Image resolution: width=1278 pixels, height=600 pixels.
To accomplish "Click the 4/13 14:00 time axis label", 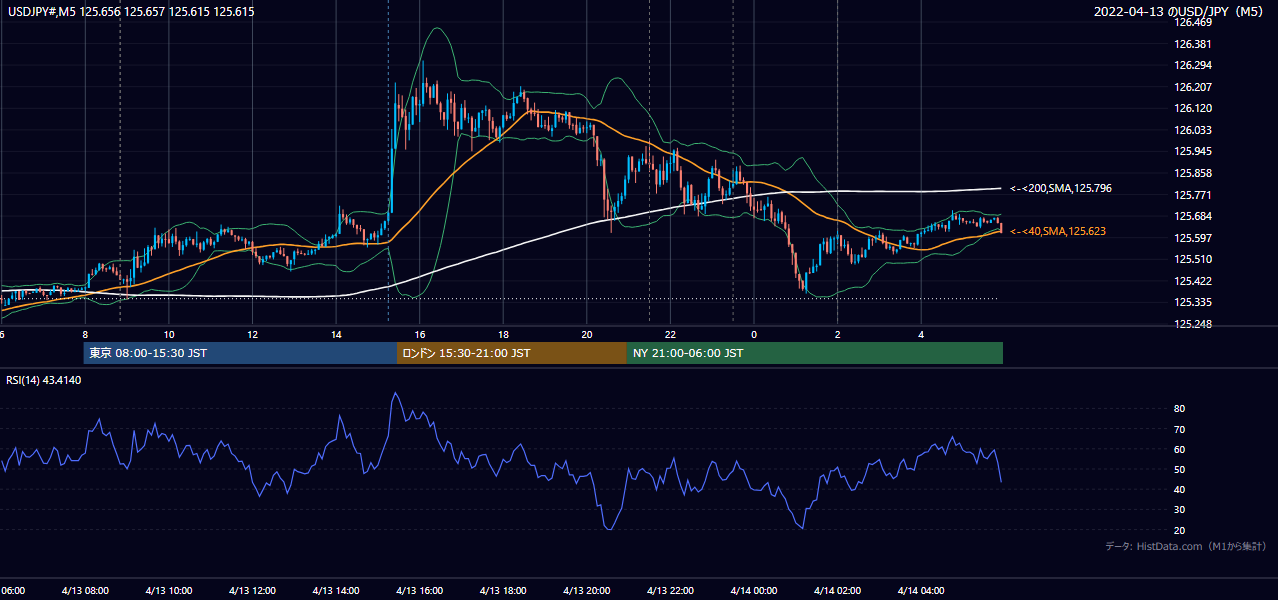I will (336, 590).
